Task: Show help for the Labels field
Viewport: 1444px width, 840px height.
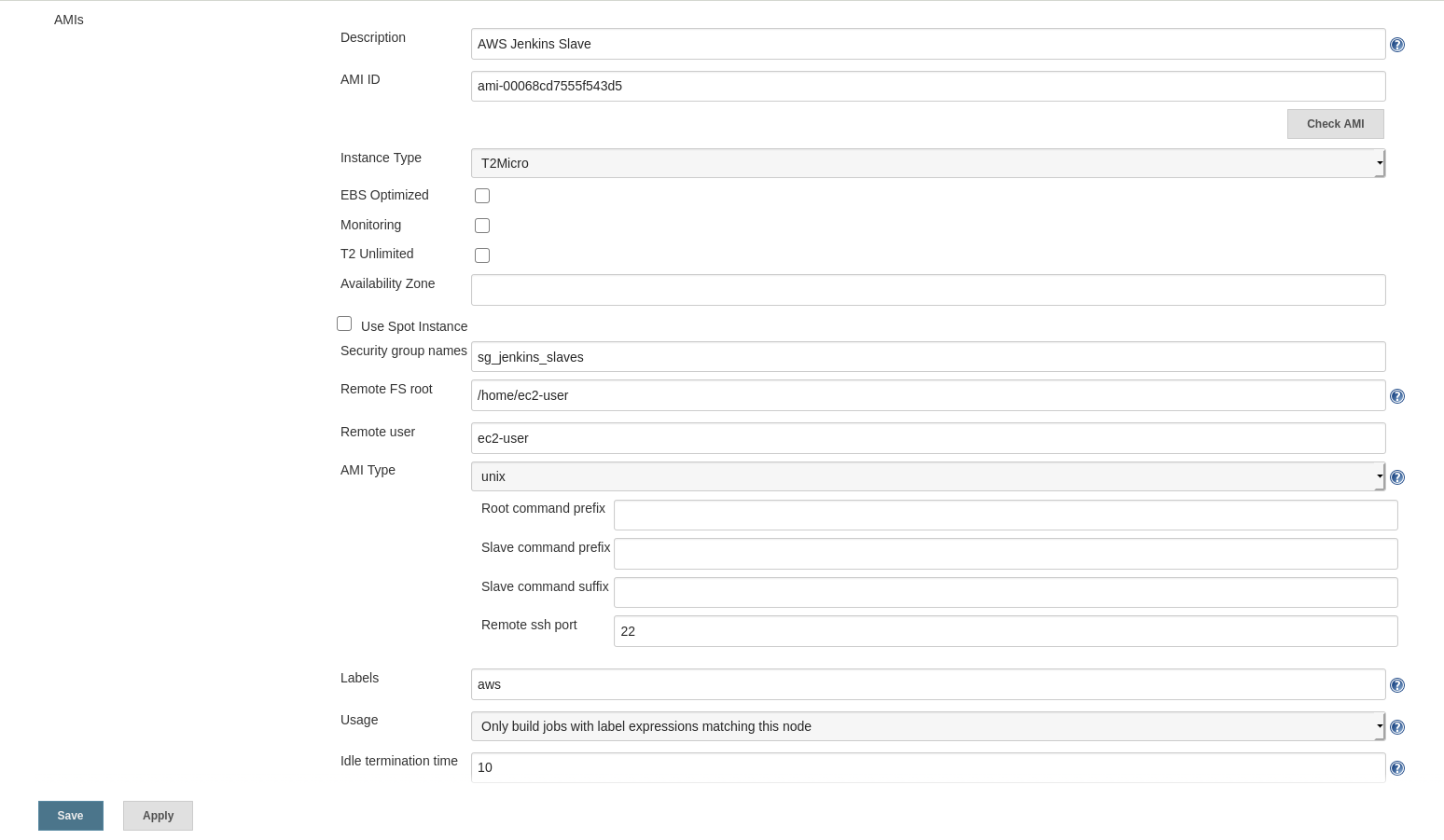Action: (1396, 685)
